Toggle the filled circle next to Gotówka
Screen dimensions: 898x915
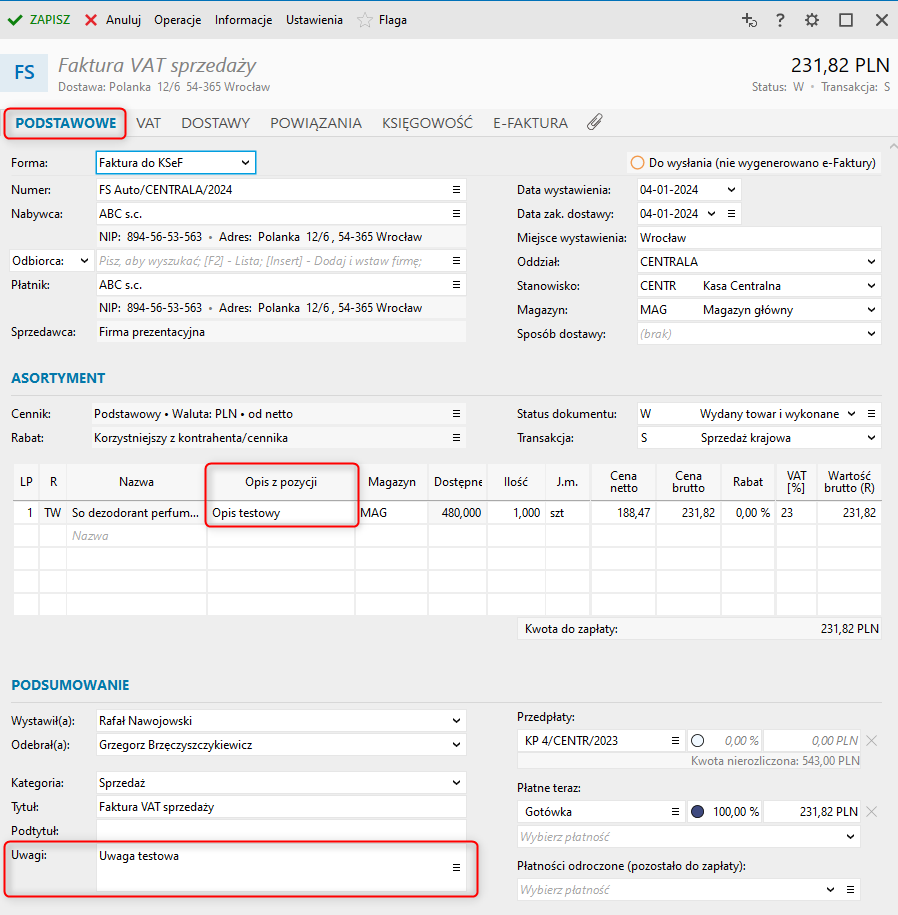(x=698, y=811)
